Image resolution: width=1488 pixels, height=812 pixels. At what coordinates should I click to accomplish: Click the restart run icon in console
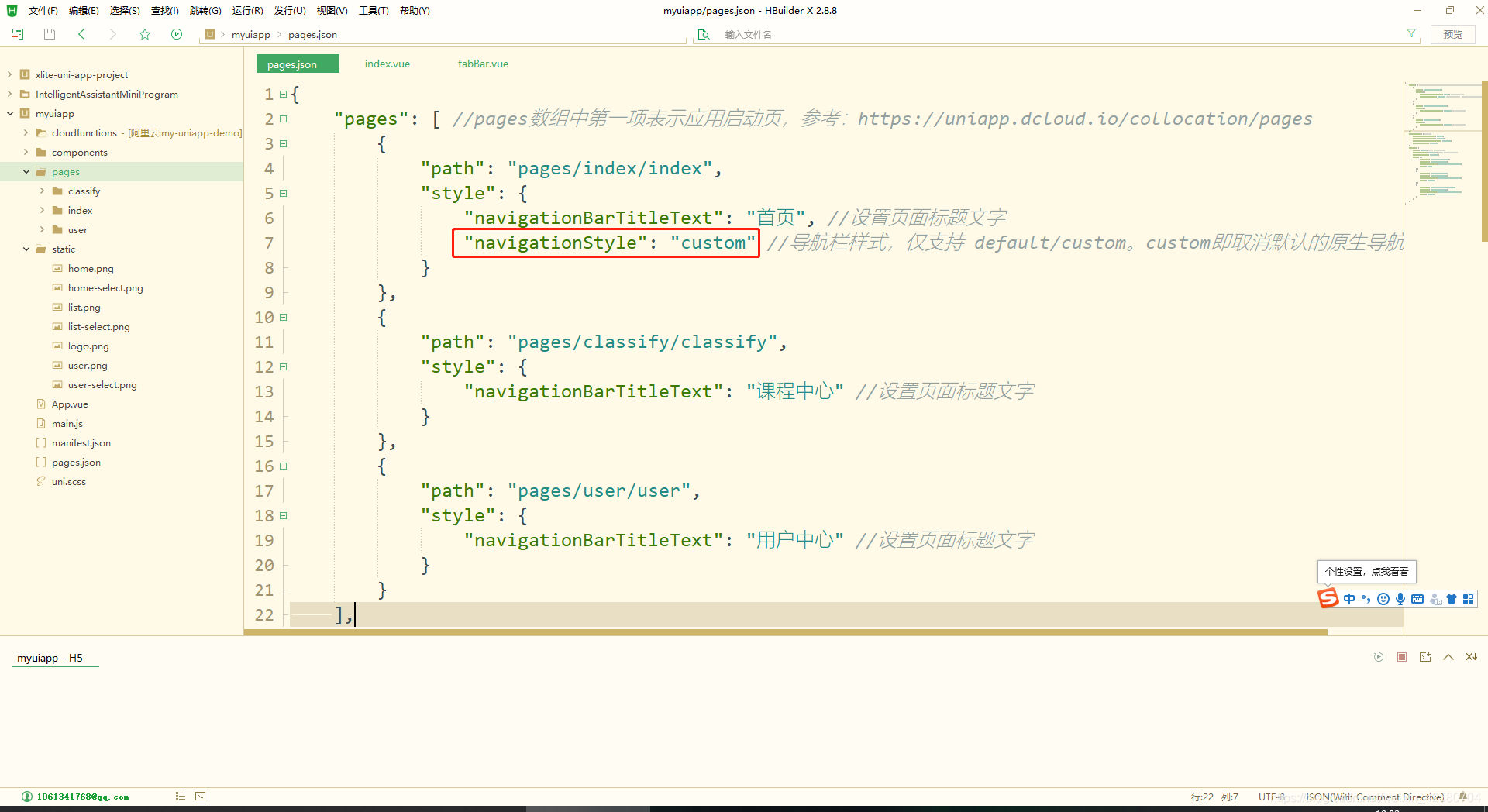(x=1379, y=657)
